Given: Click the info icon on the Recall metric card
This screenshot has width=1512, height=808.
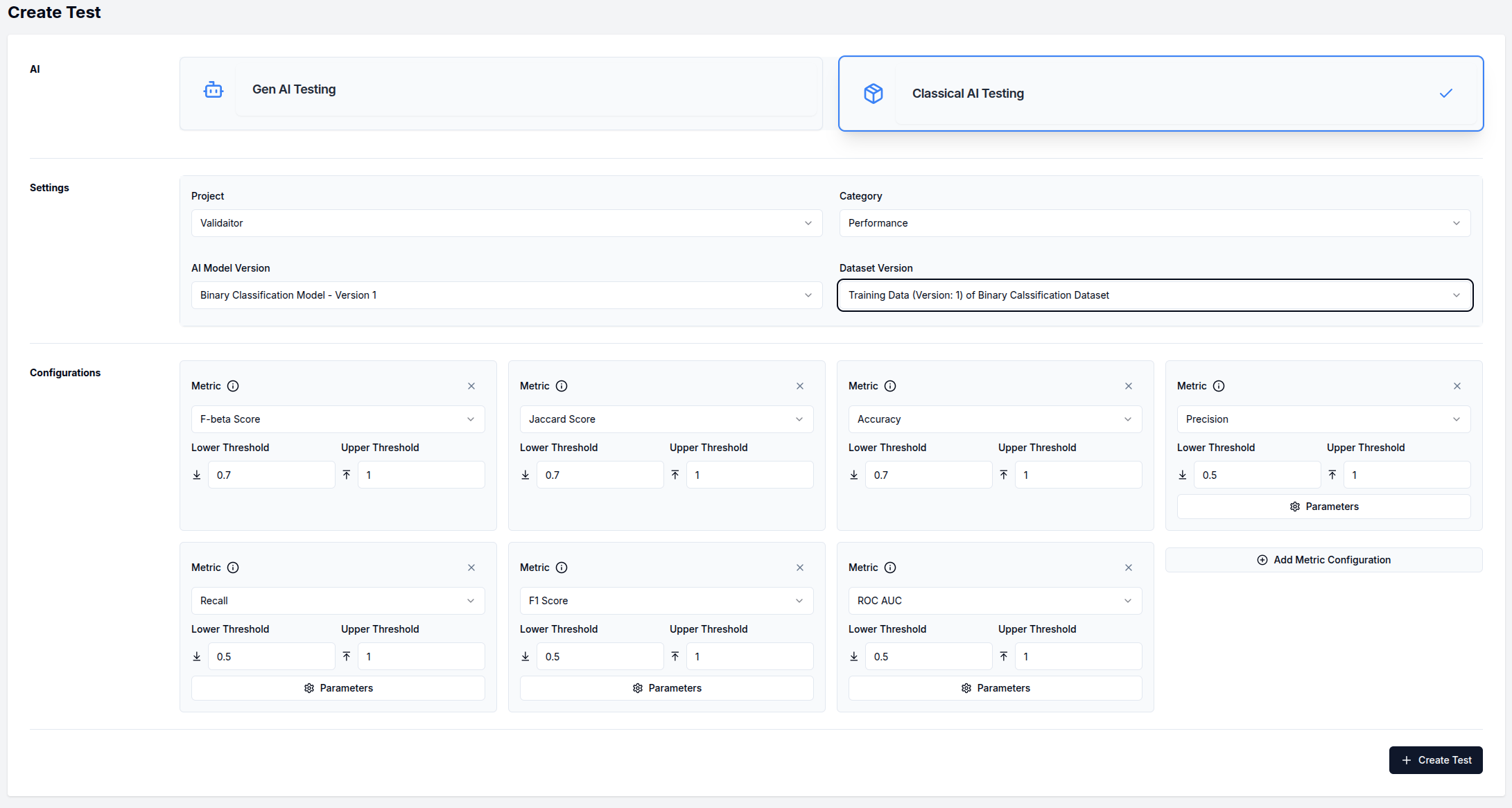Looking at the screenshot, I should coord(233,568).
